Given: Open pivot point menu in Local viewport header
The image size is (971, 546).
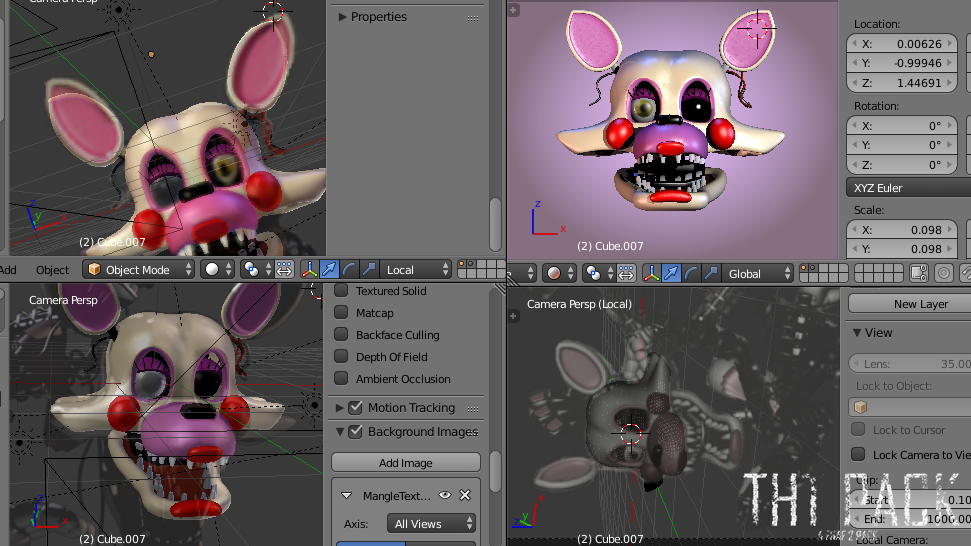Looking at the screenshot, I should [257, 269].
